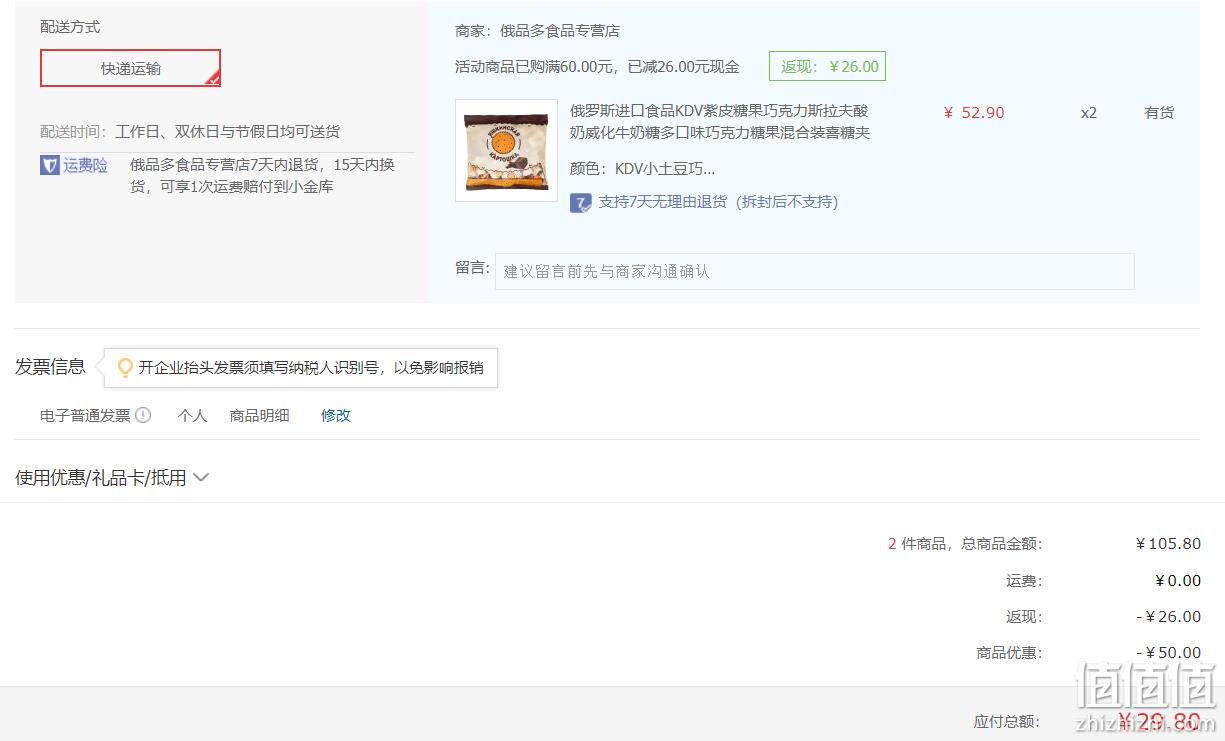Click the merchant name 俄品多食品专营店
Image resolution: width=1225 pixels, height=741 pixels.
pyautogui.click(x=560, y=31)
